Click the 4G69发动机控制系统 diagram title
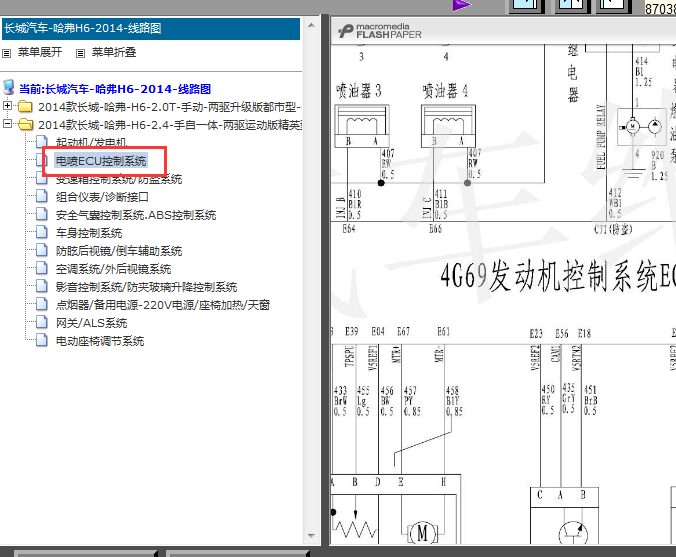Viewport: 676px width, 557px height. tap(558, 276)
